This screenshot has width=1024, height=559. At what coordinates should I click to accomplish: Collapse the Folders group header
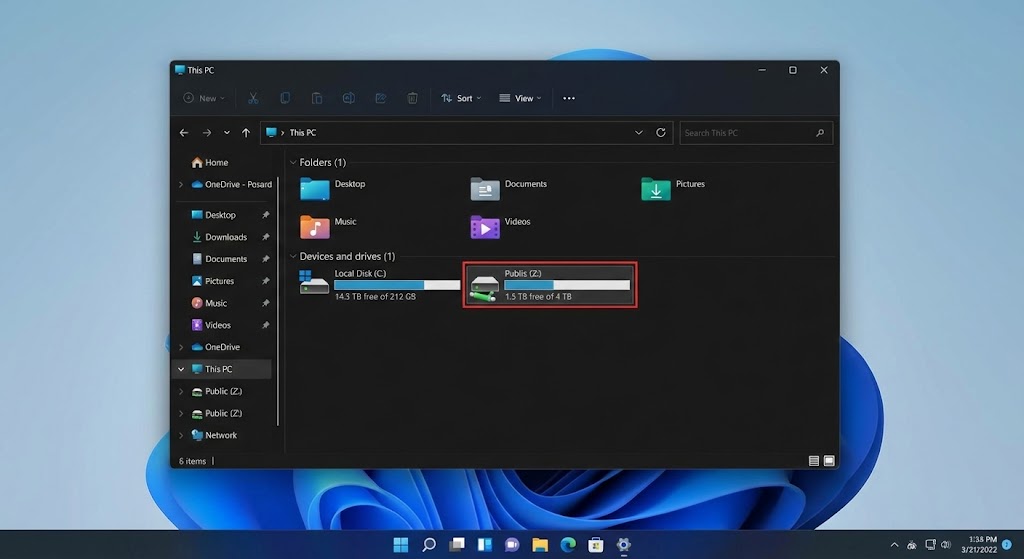293,162
